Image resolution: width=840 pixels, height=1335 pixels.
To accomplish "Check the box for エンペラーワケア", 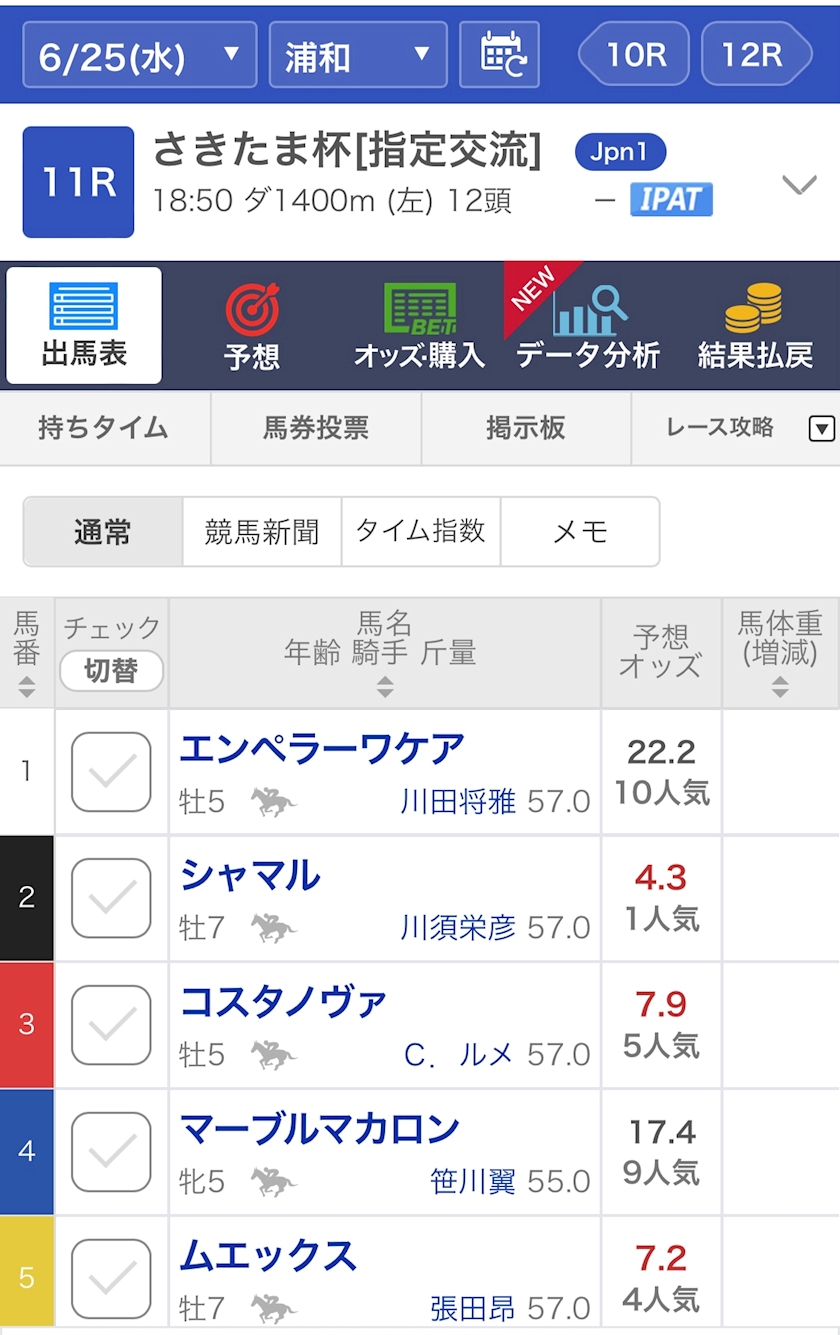I will [111, 772].
